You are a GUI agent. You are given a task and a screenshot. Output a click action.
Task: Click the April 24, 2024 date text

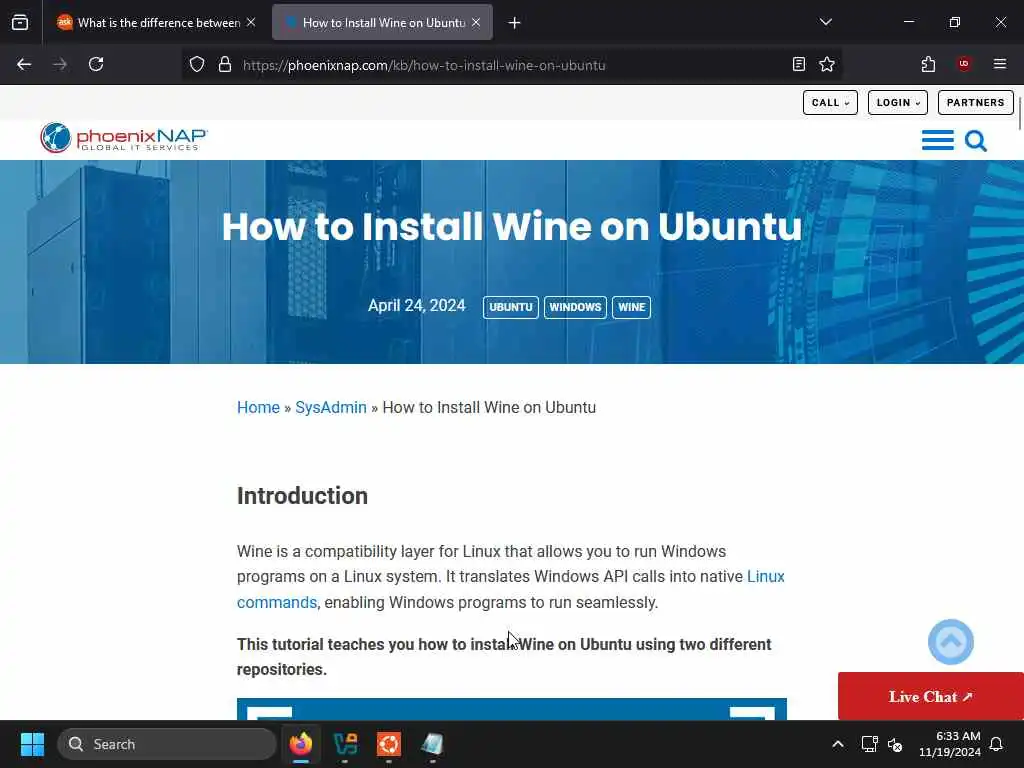(x=417, y=306)
